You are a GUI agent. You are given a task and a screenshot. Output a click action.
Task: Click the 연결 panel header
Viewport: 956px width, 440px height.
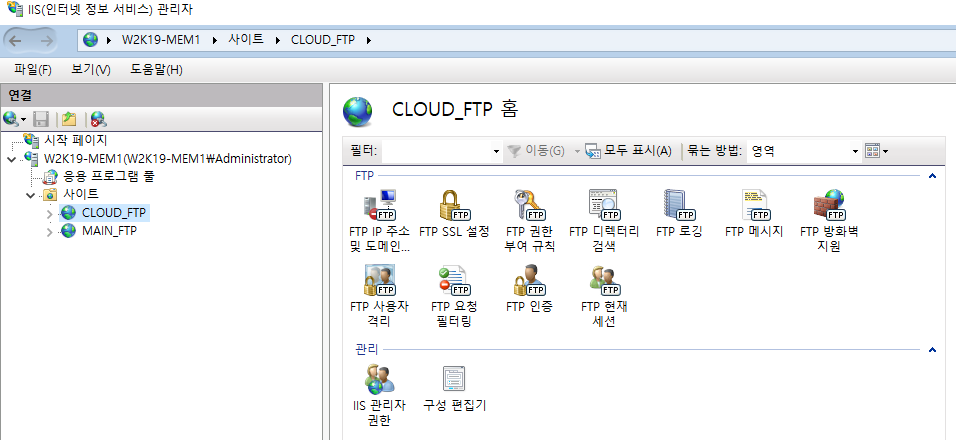(x=161, y=95)
